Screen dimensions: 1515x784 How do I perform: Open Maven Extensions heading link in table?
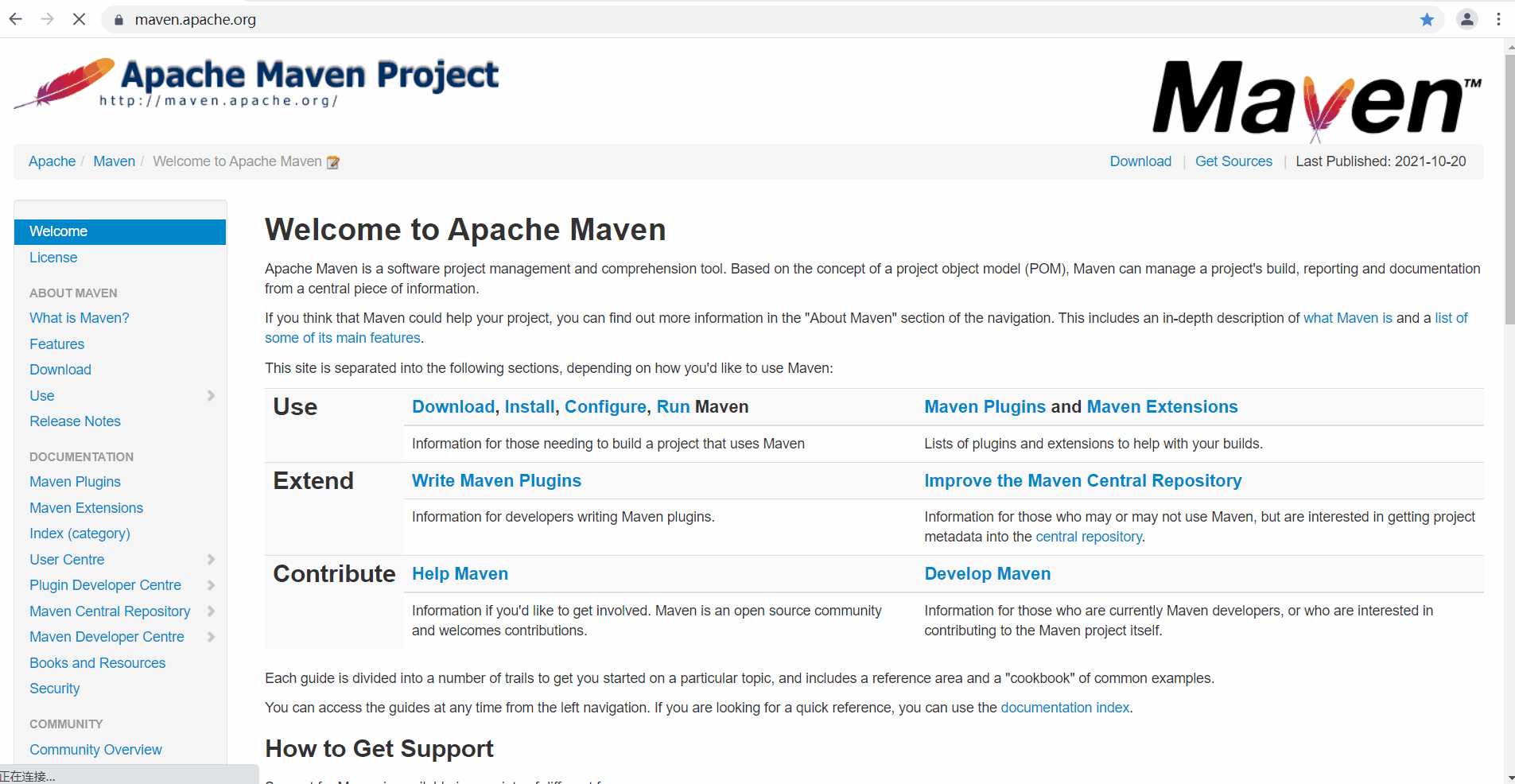pos(1162,407)
